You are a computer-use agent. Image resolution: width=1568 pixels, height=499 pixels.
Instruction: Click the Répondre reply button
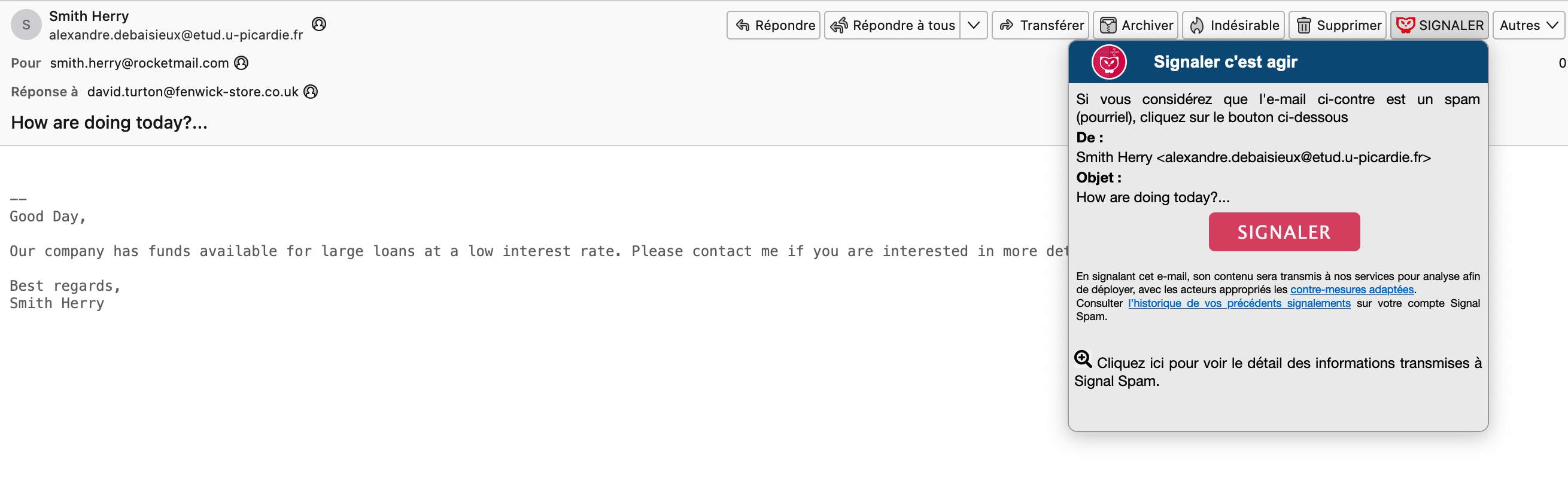[x=773, y=25]
